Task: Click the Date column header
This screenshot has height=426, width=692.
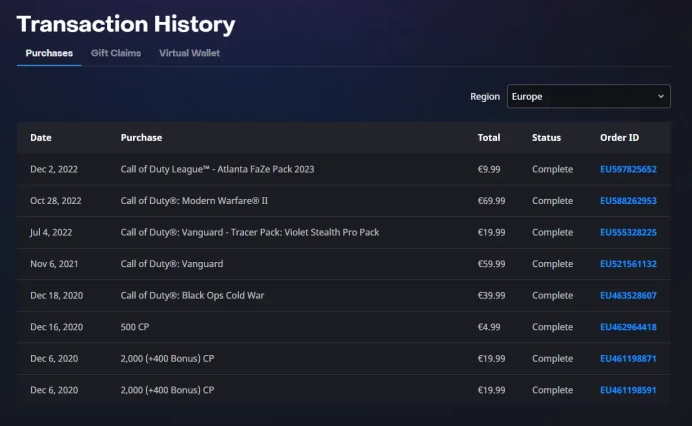Action: (41, 138)
